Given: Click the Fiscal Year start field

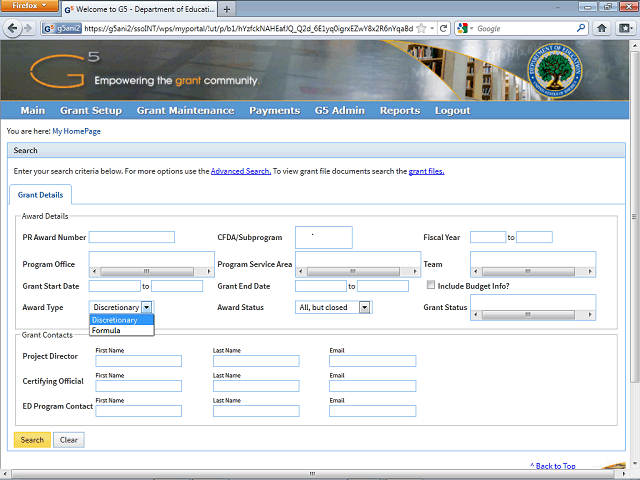Looking at the screenshot, I should point(488,237).
